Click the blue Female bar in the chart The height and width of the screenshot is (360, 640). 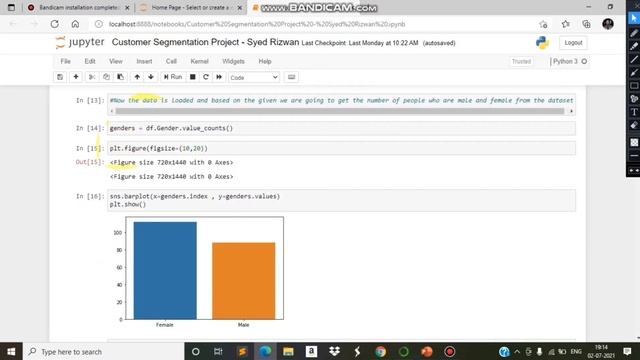165,271
